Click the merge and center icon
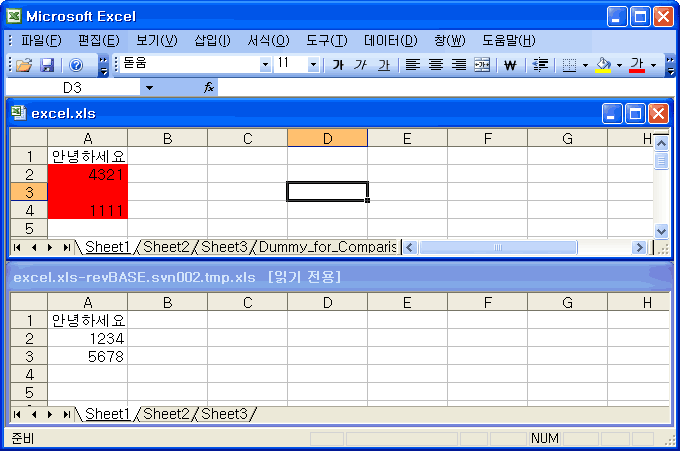 tap(482, 65)
